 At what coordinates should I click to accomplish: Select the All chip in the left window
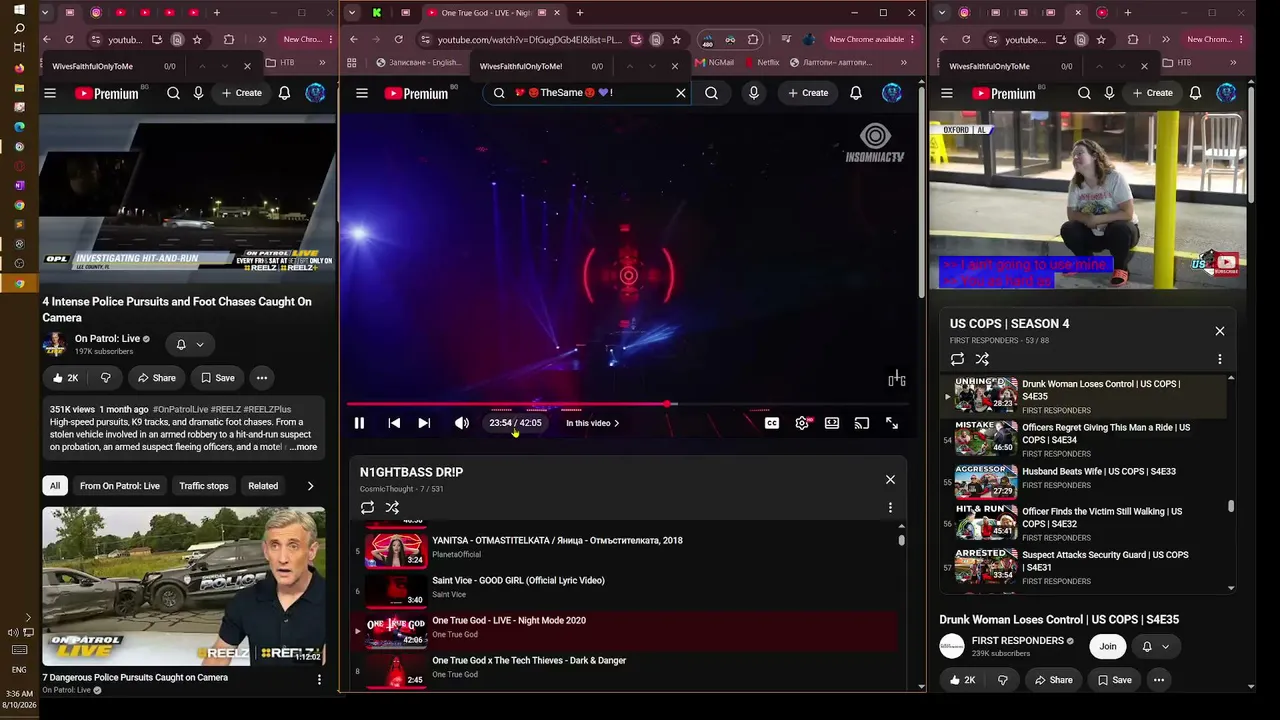pyautogui.click(x=55, y=486)
